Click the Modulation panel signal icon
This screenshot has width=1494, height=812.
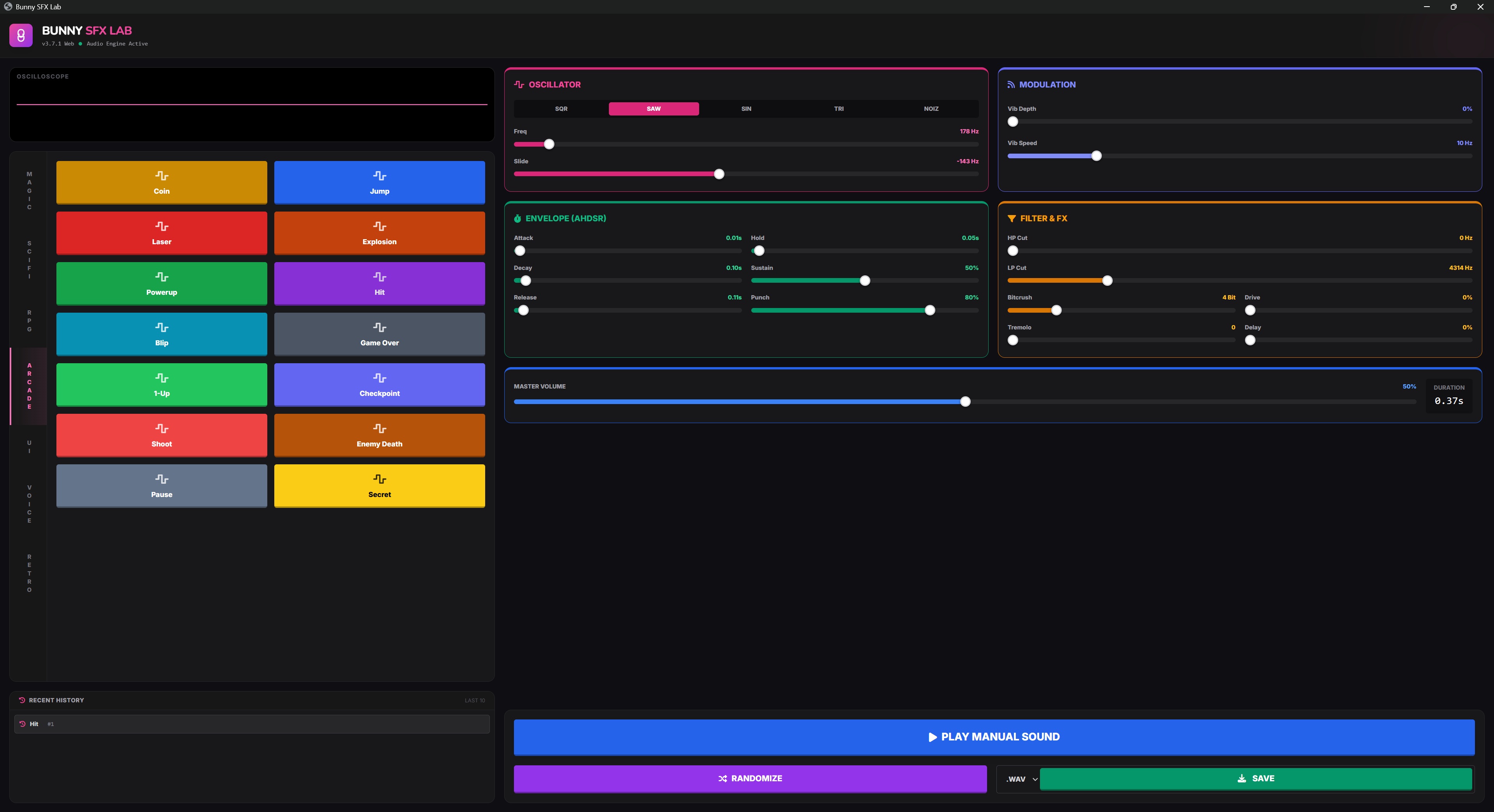point(1011,85)
